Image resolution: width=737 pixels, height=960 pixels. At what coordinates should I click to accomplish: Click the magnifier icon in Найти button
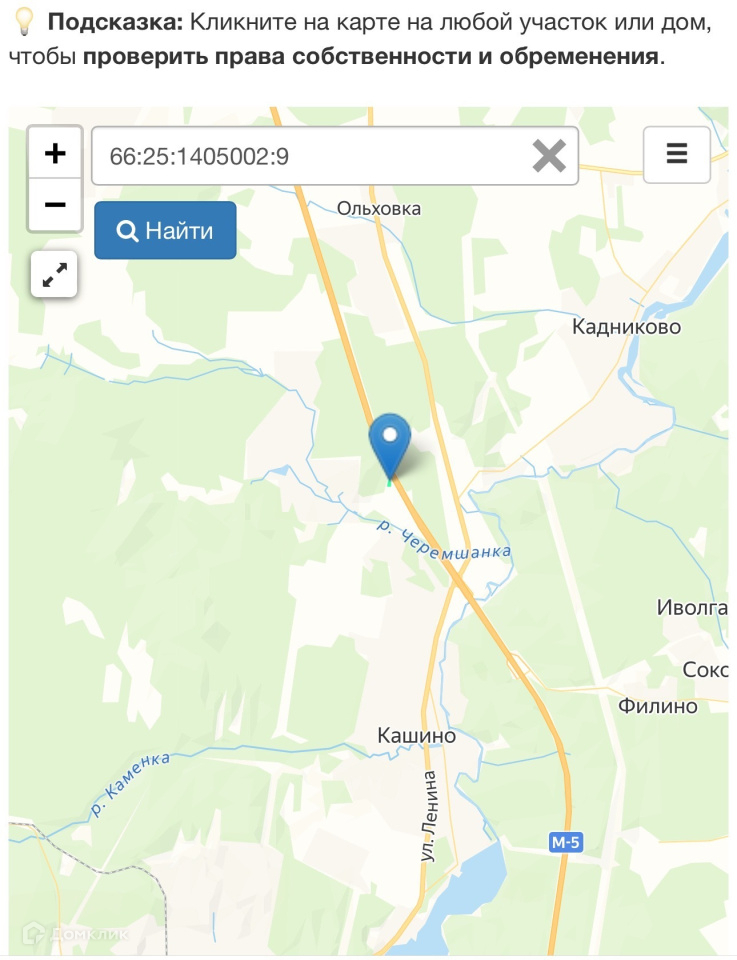[127, 231]
